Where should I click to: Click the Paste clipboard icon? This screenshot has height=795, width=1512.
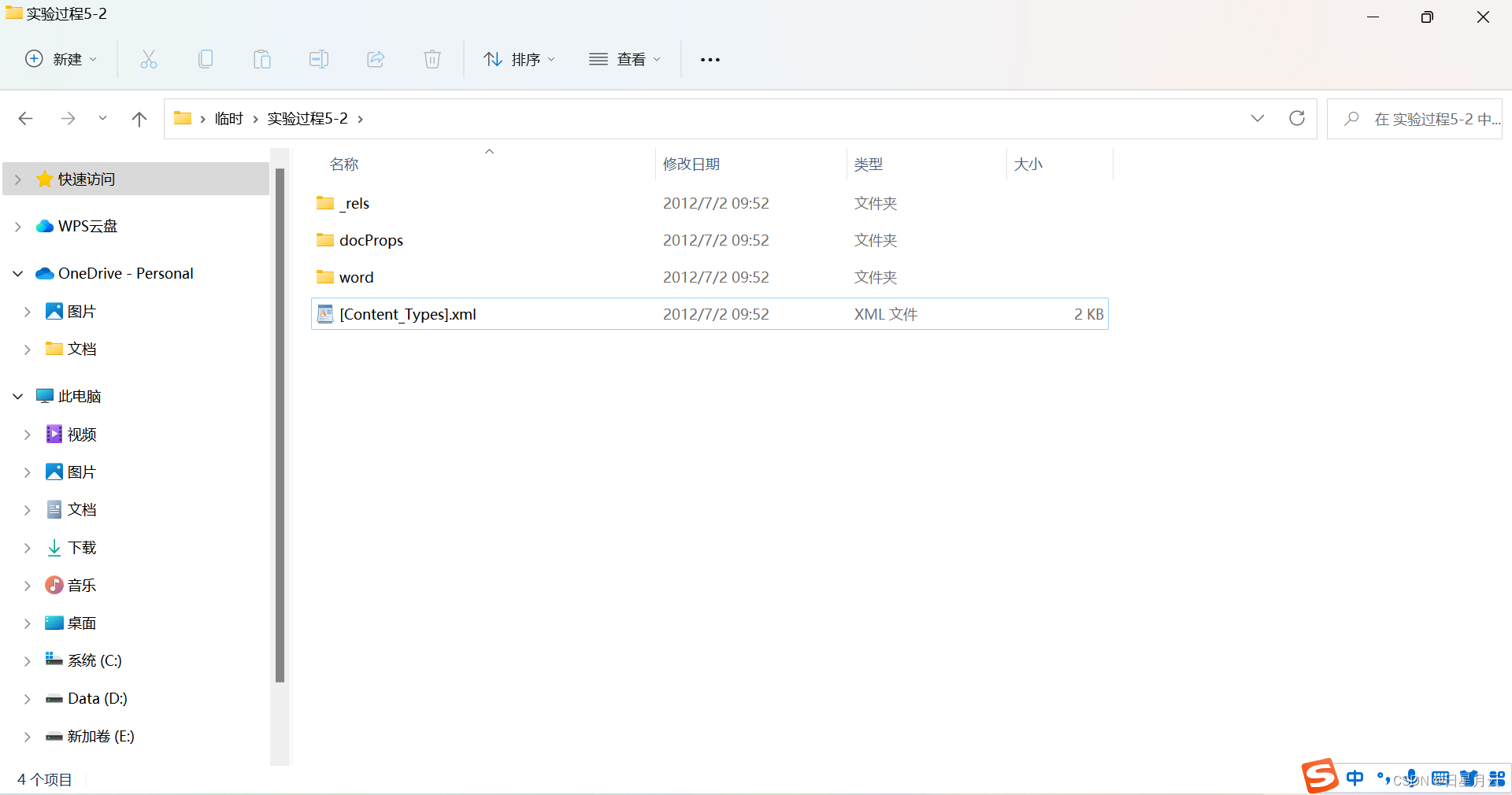click(x=262, y=59)
